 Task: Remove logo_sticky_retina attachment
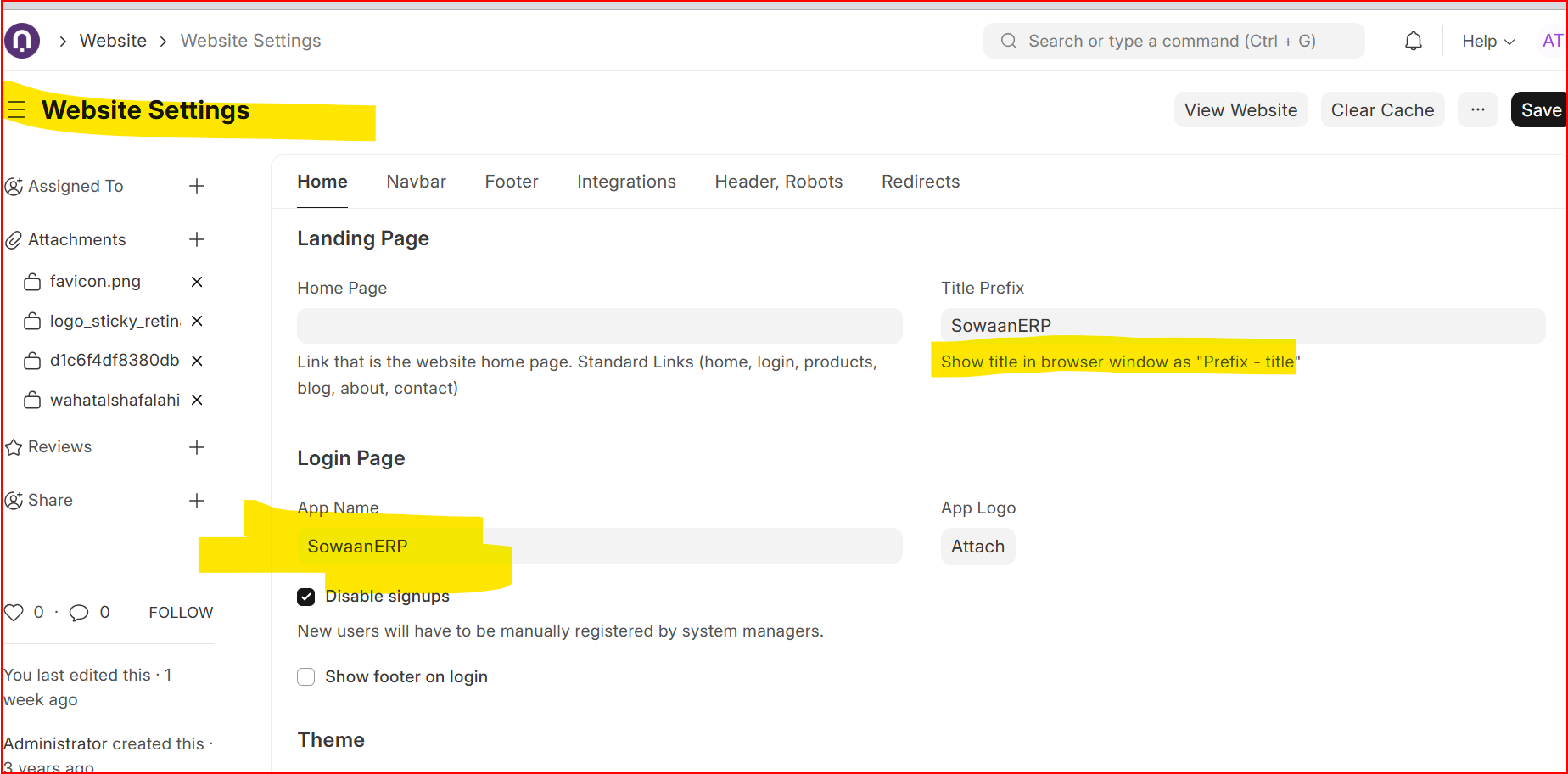197,321
